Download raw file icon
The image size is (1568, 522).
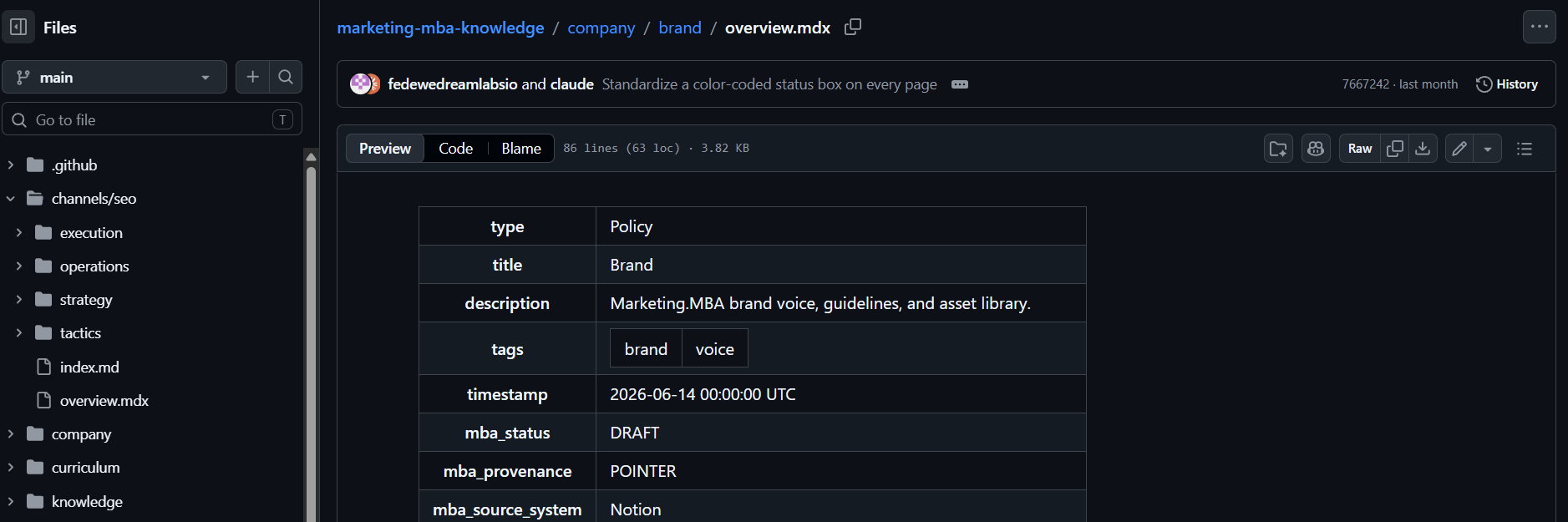[x=1423, y=149]
